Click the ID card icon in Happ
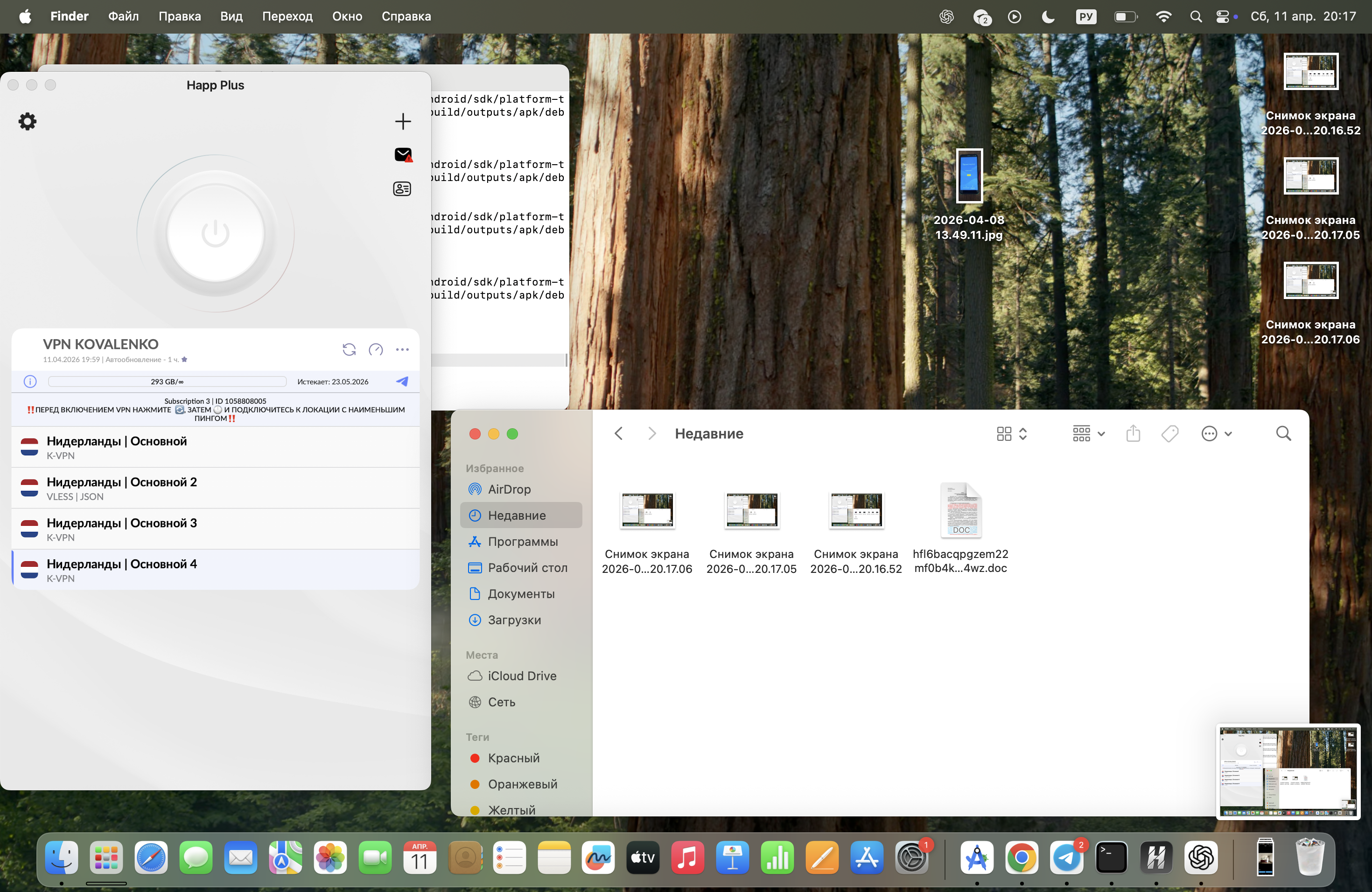Viewport: 1372px width, 892px height. tap(402, 188)
